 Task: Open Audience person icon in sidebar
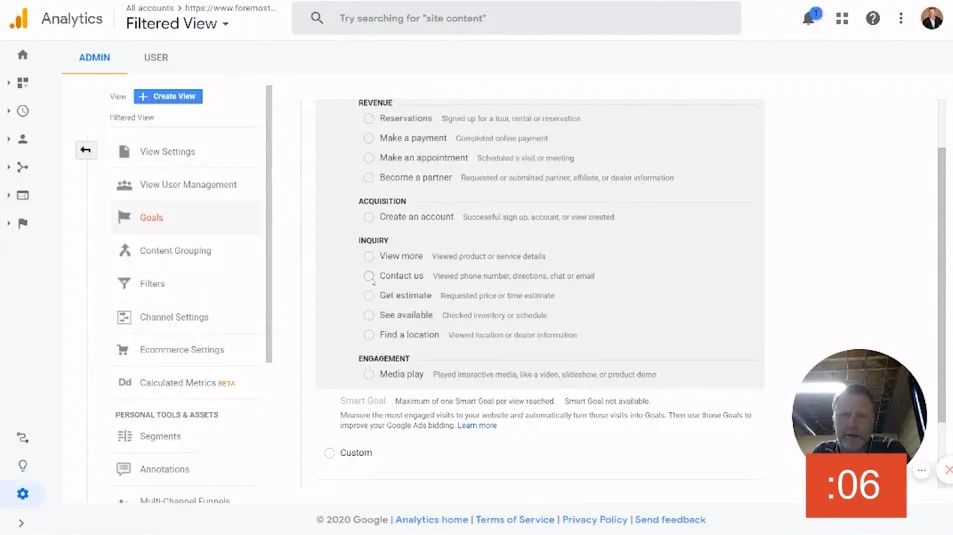click(23, 139)
